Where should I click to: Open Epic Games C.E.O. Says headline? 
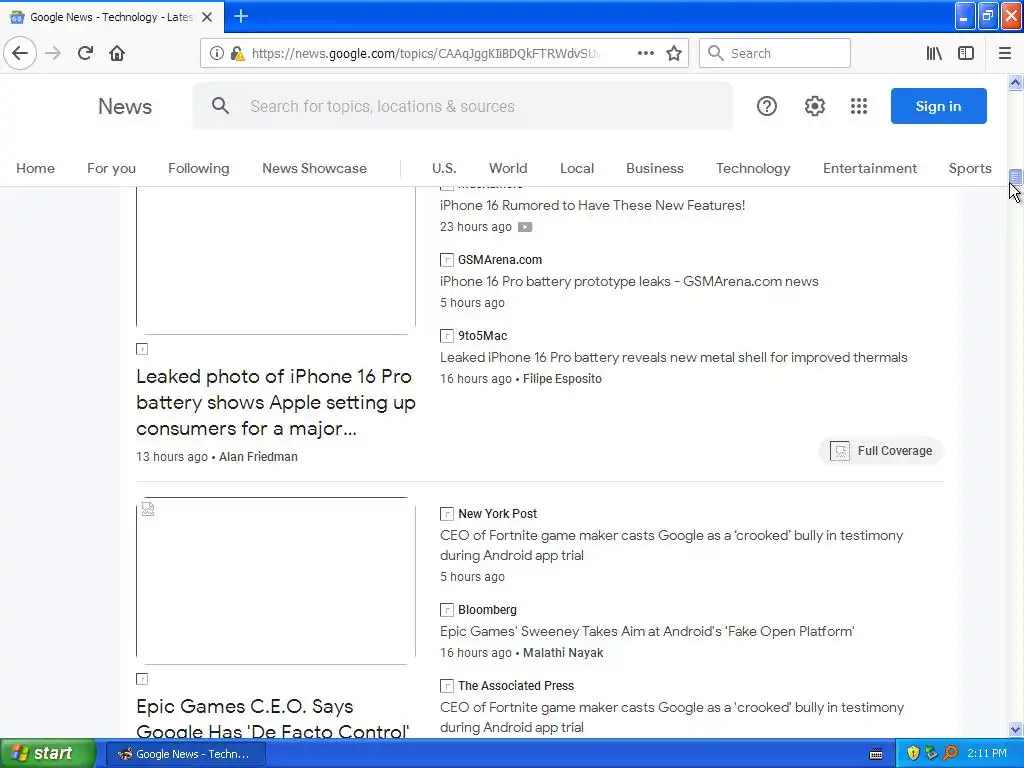click(x=273, y=718)
